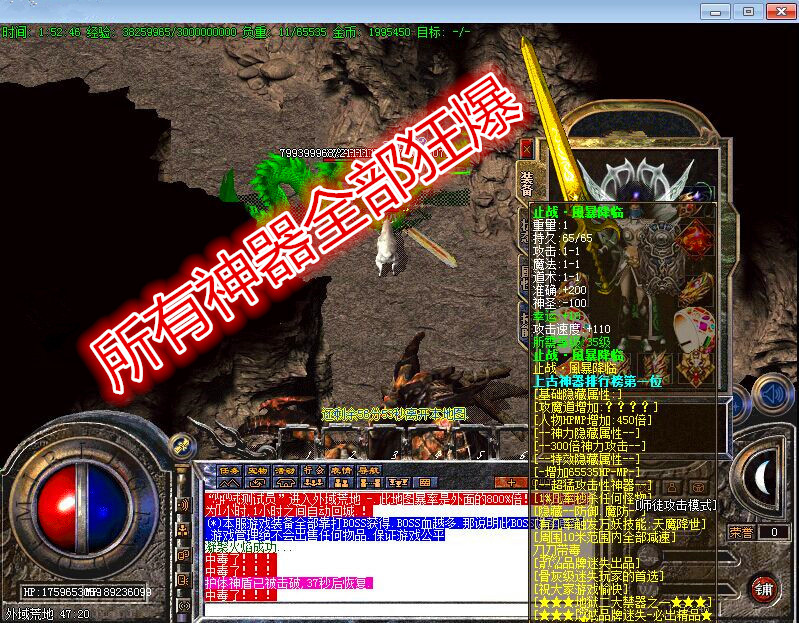799x623 pixels.
Task: Expand chat window with the plus button
Action: pyautogui.click(x=509, y=483)
